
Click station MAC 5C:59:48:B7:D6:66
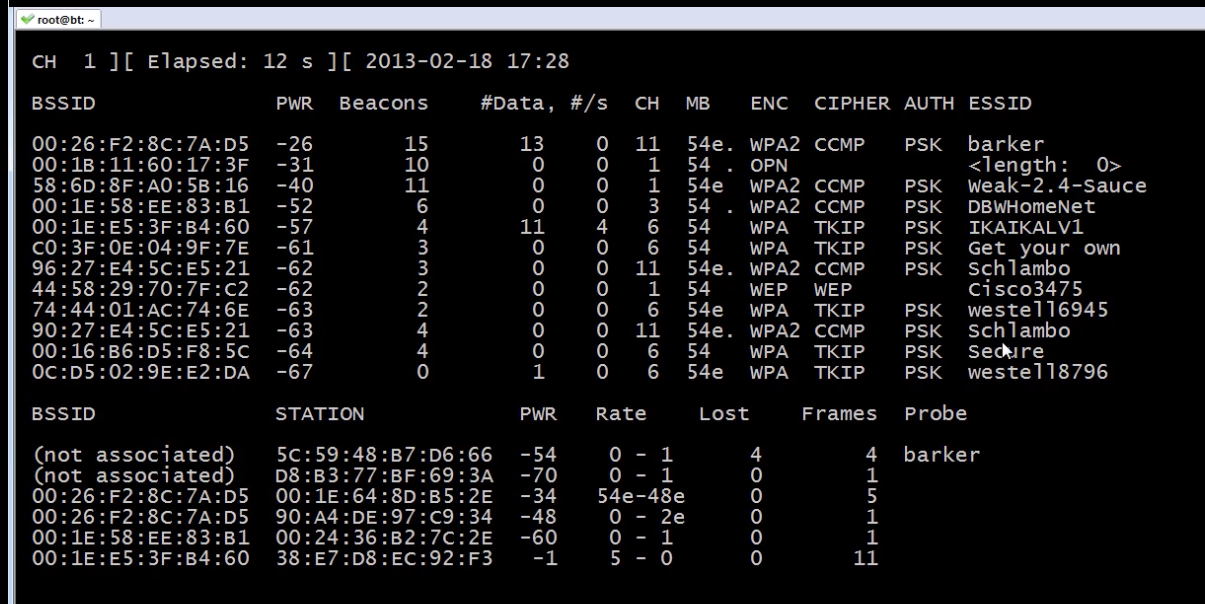pos(384,455)
